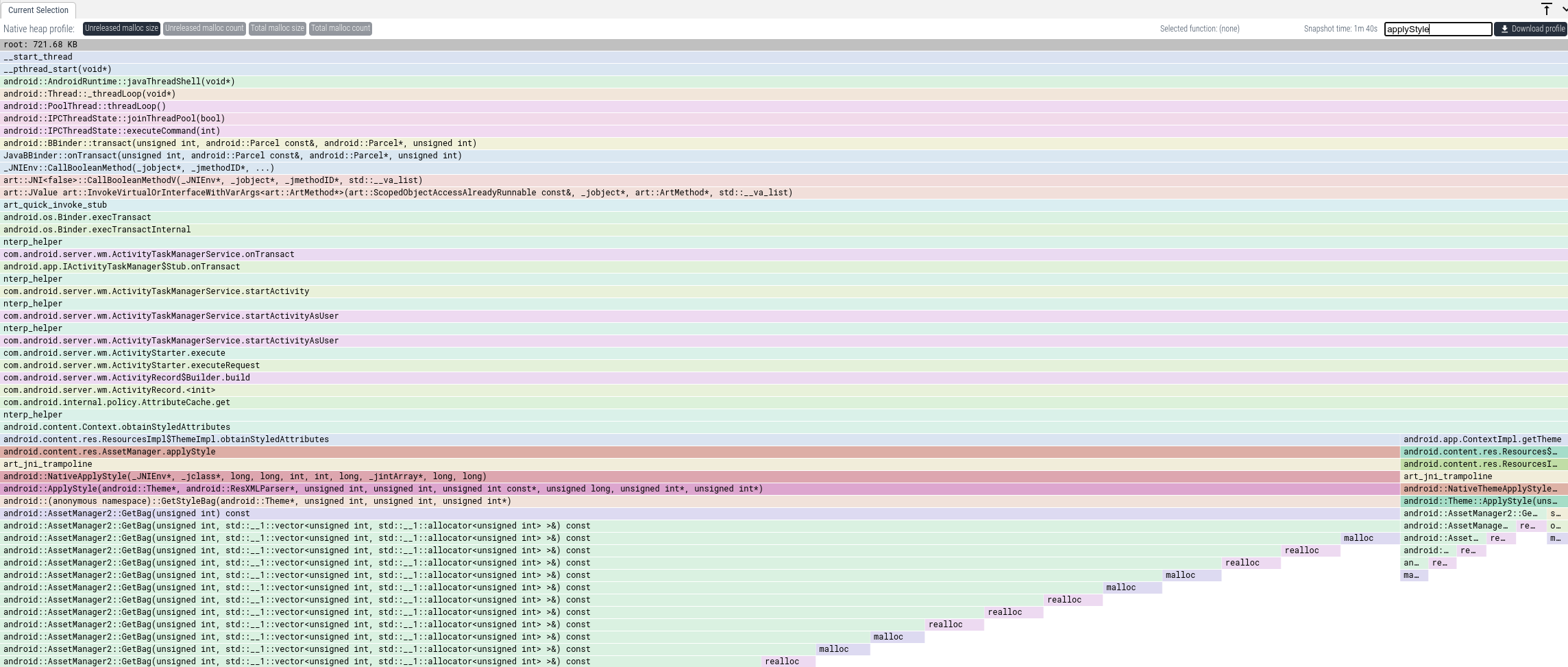Switch to Unreleased malloc count view
This screenshot has height=667, width=1568.
tap(204, 29)
